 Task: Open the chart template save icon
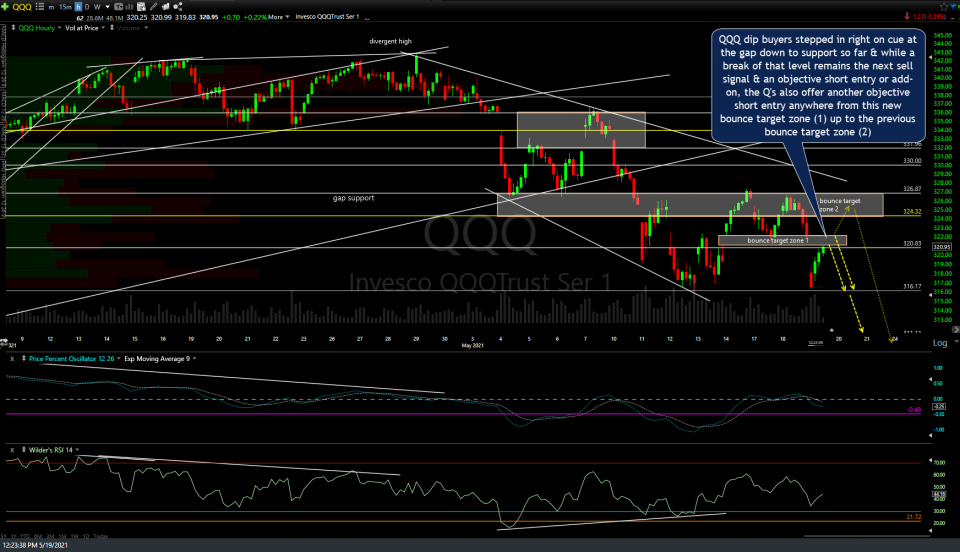pyautogui.click(x=141, y=7)
